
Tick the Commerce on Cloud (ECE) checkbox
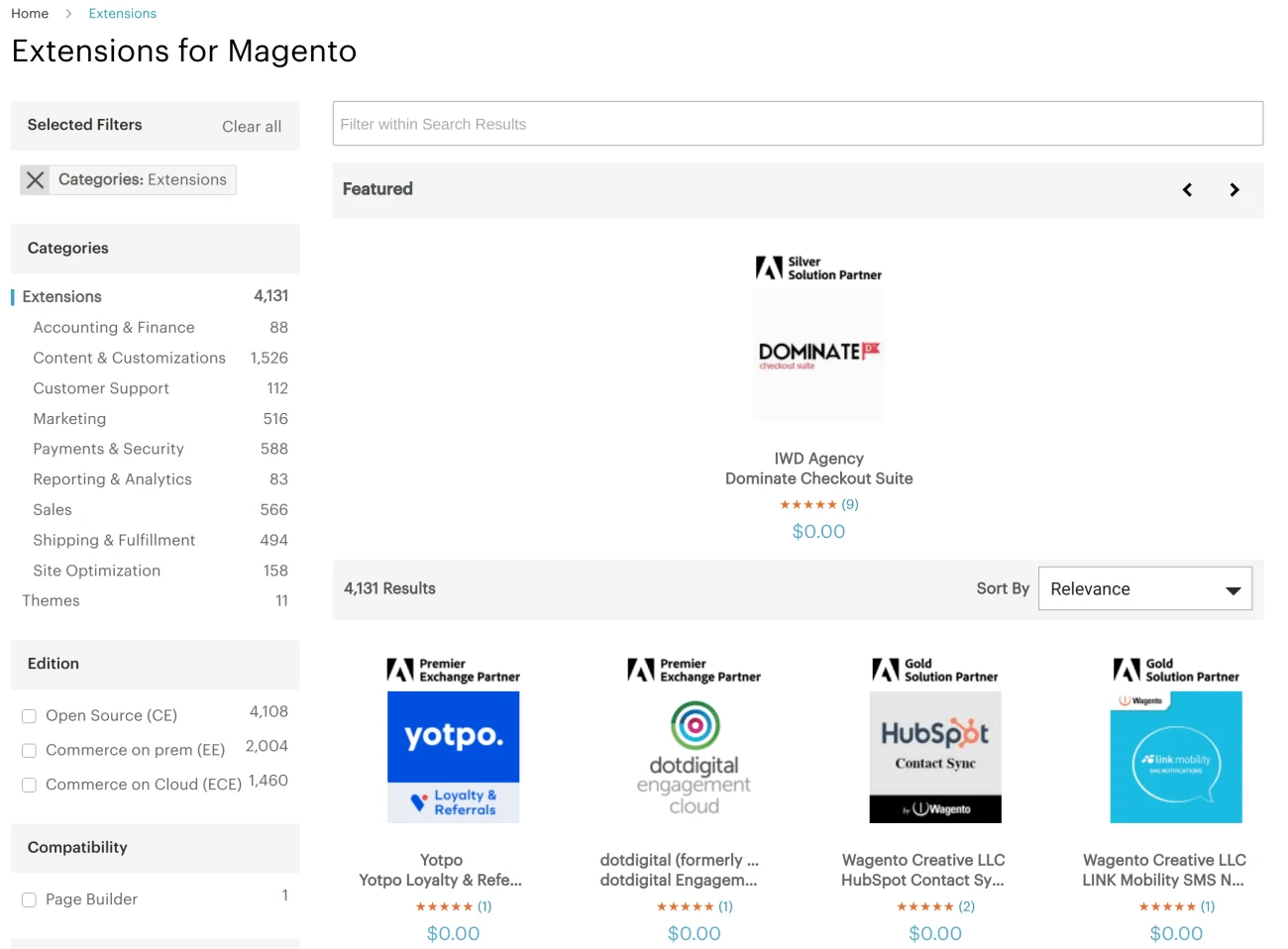tap(30, 786)
